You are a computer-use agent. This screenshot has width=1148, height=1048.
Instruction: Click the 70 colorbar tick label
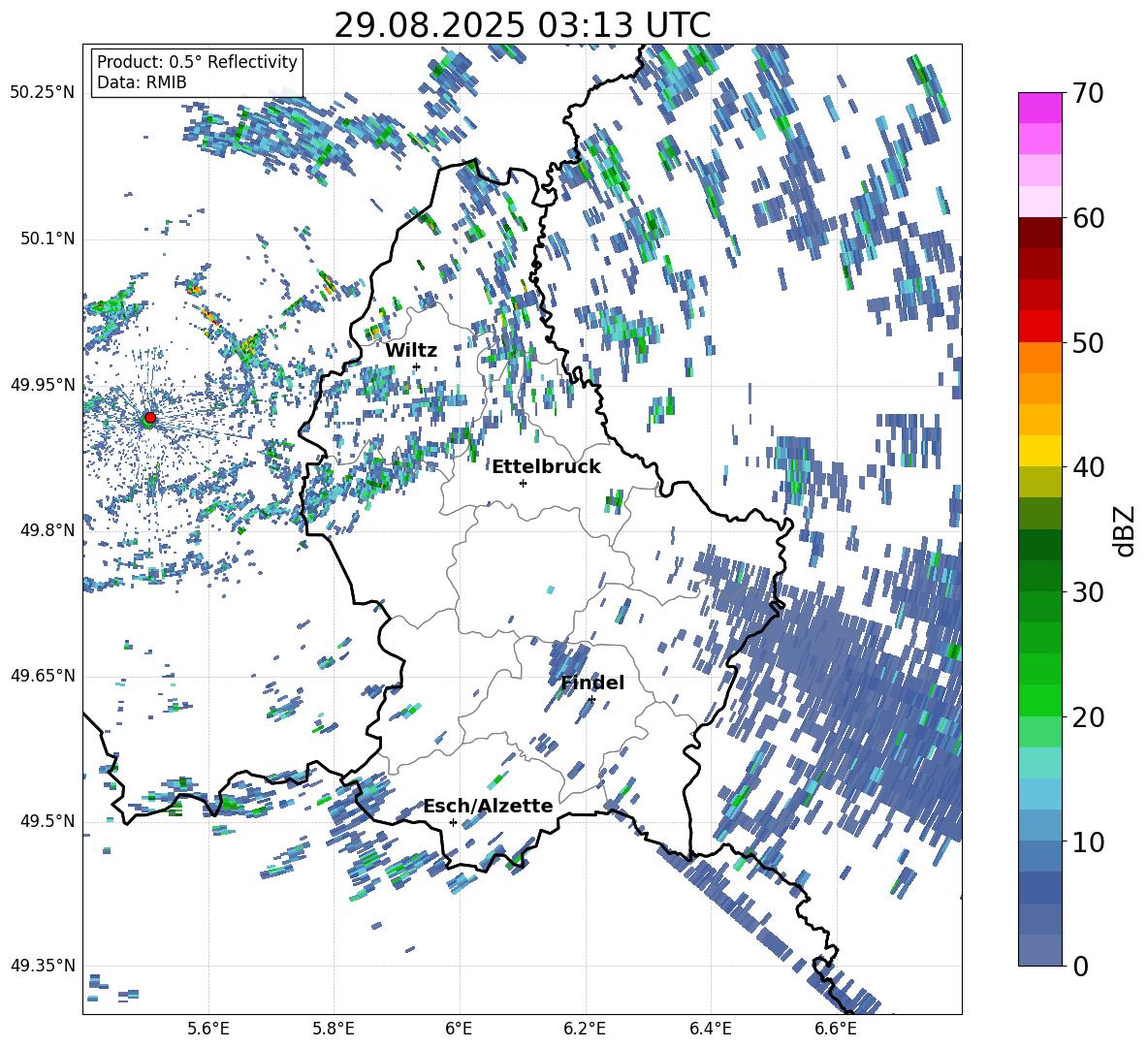click(1088, 94)
